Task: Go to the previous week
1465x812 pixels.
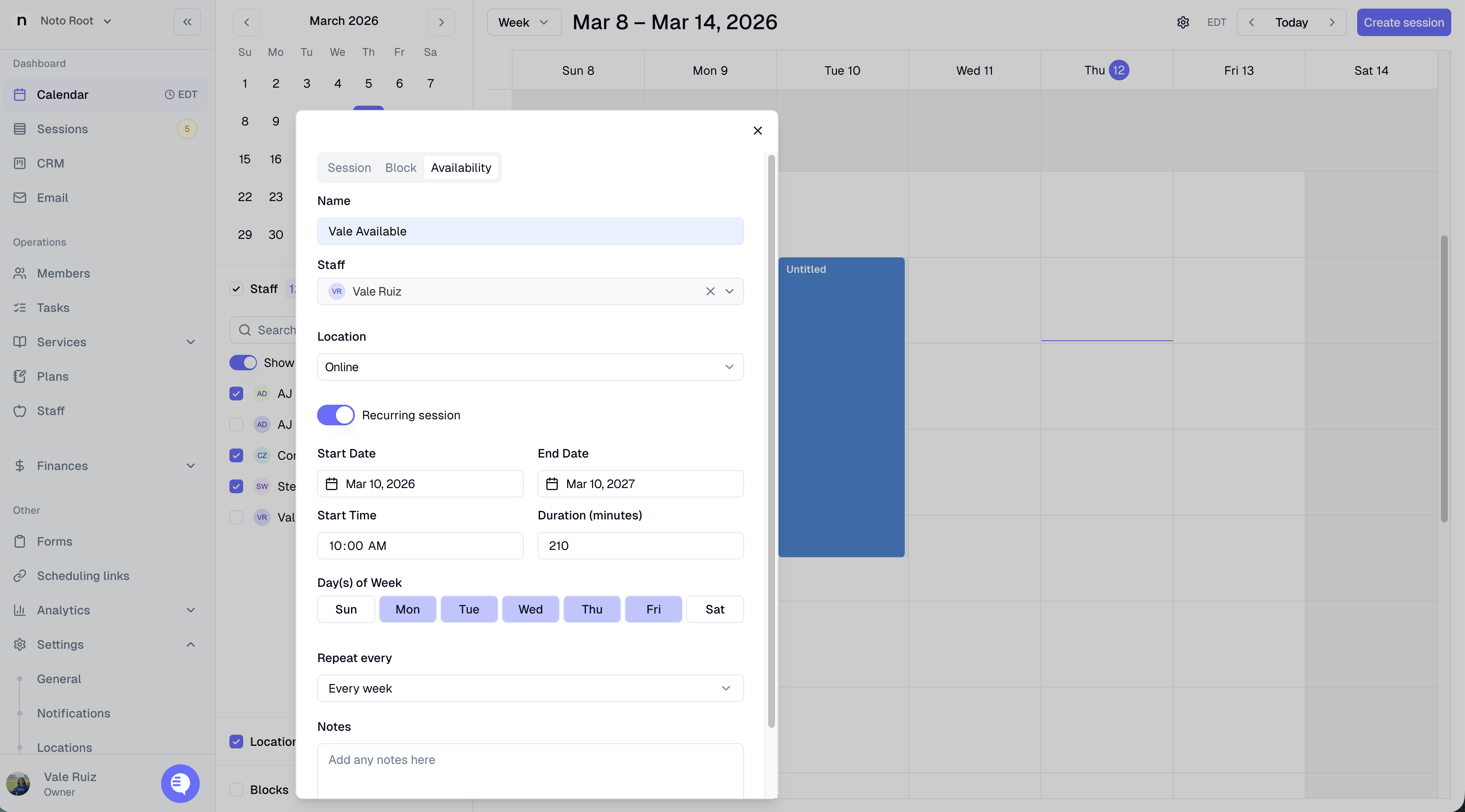Action: [x=1251, y=22]
